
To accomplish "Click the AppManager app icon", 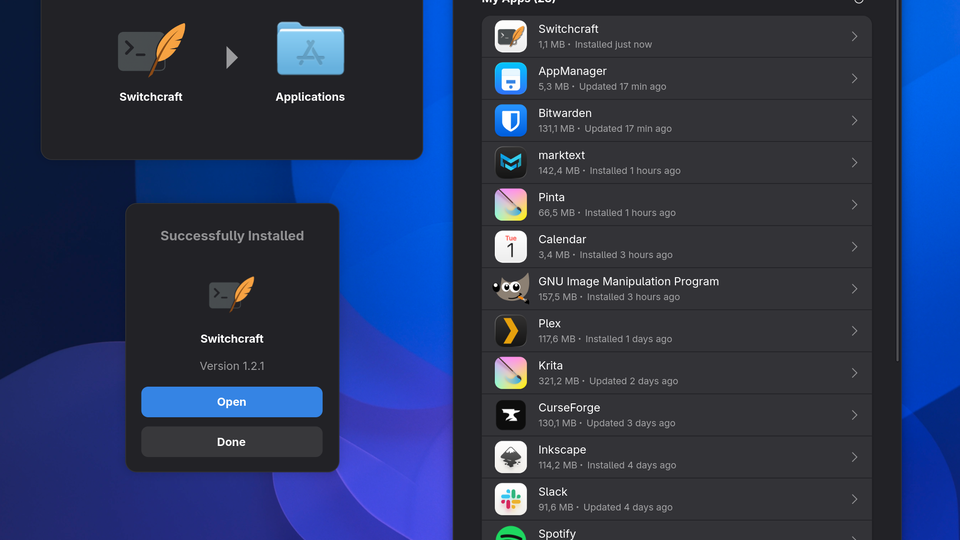I will pyautogui.click(x=511, y=78).
